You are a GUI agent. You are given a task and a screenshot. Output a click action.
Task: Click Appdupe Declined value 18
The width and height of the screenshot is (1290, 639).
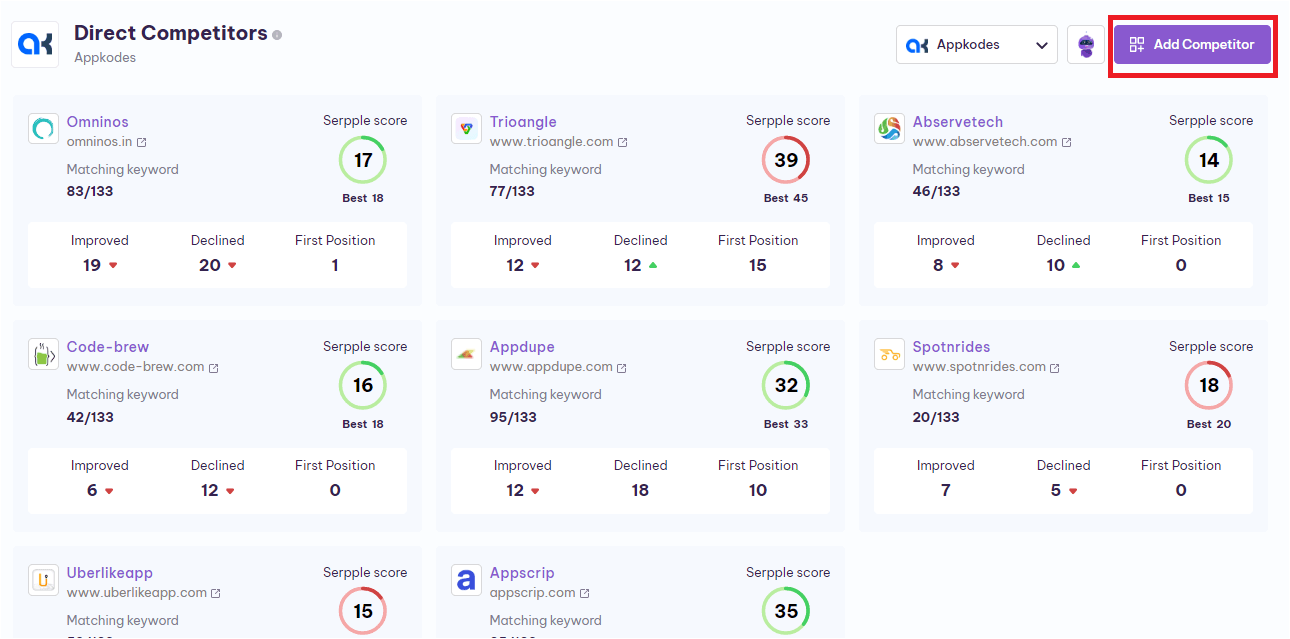click(640, 490)
